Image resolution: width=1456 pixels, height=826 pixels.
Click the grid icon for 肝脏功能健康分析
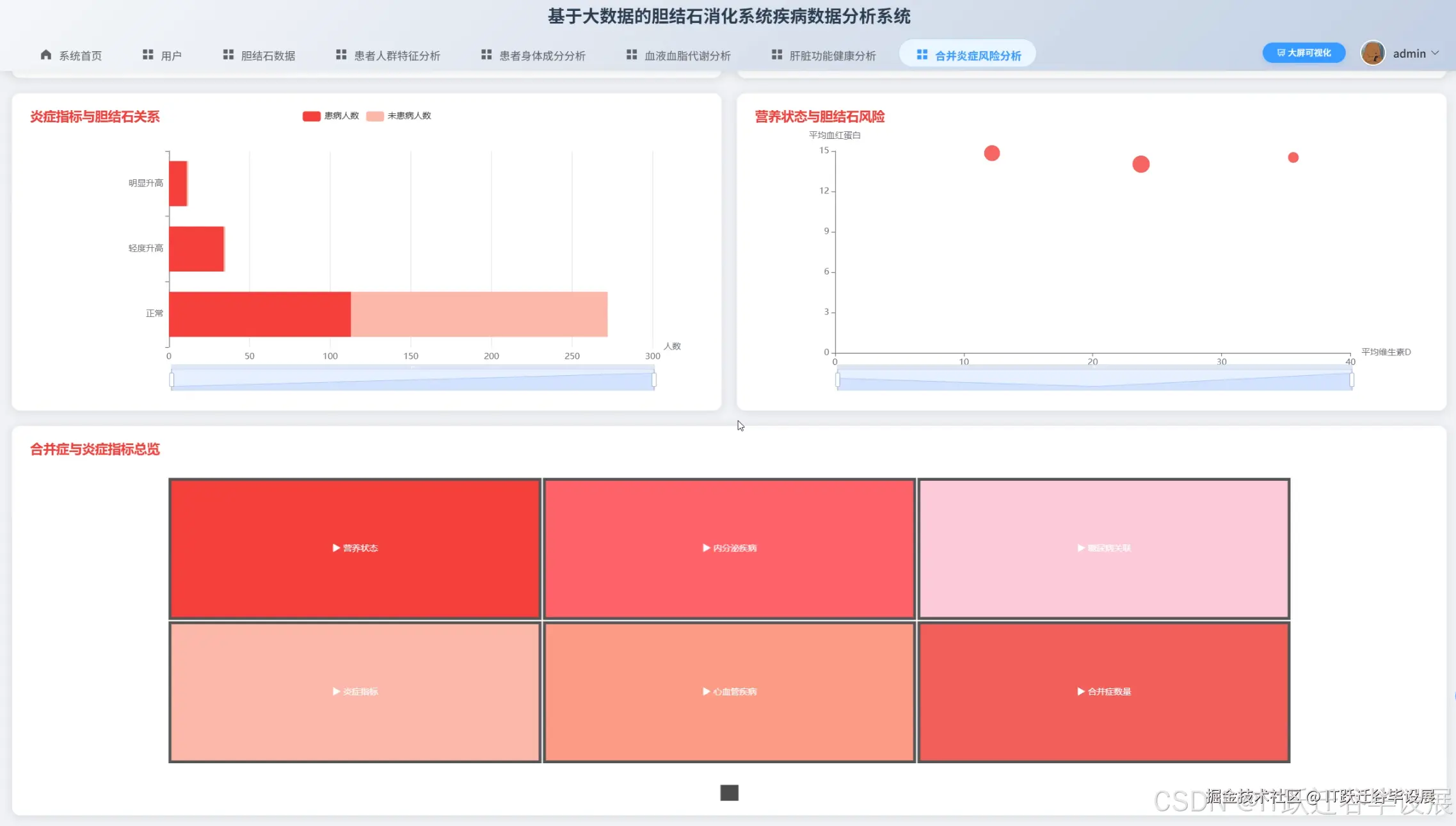click(x=777, y=55)
